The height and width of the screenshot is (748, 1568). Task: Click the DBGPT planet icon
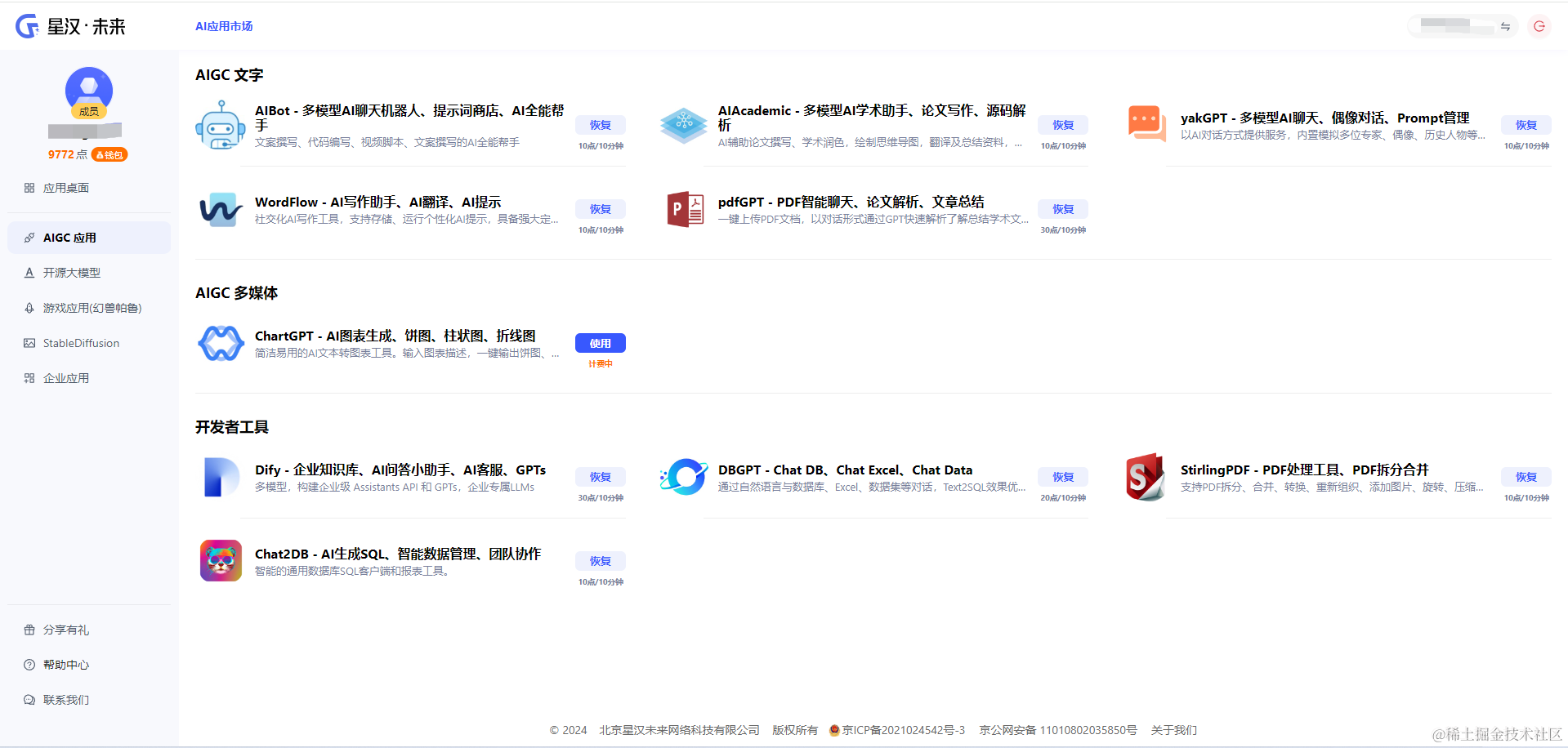684,477
